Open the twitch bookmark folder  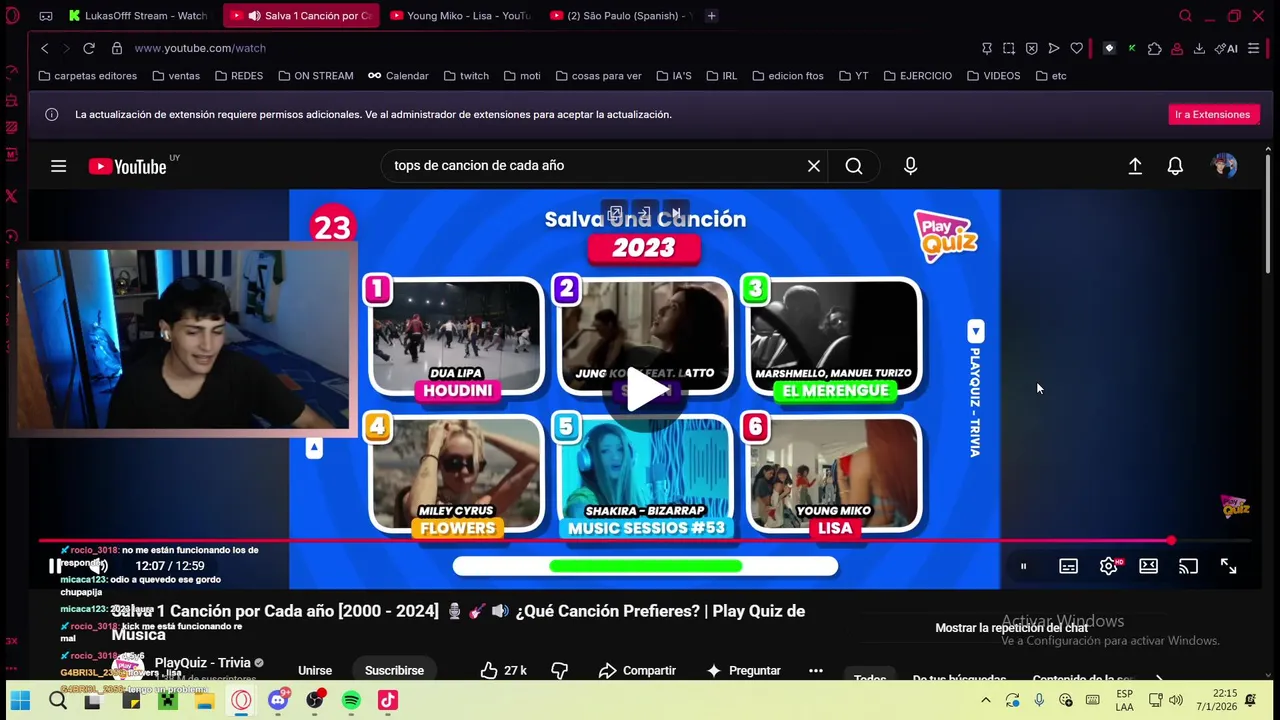[466, 76]
